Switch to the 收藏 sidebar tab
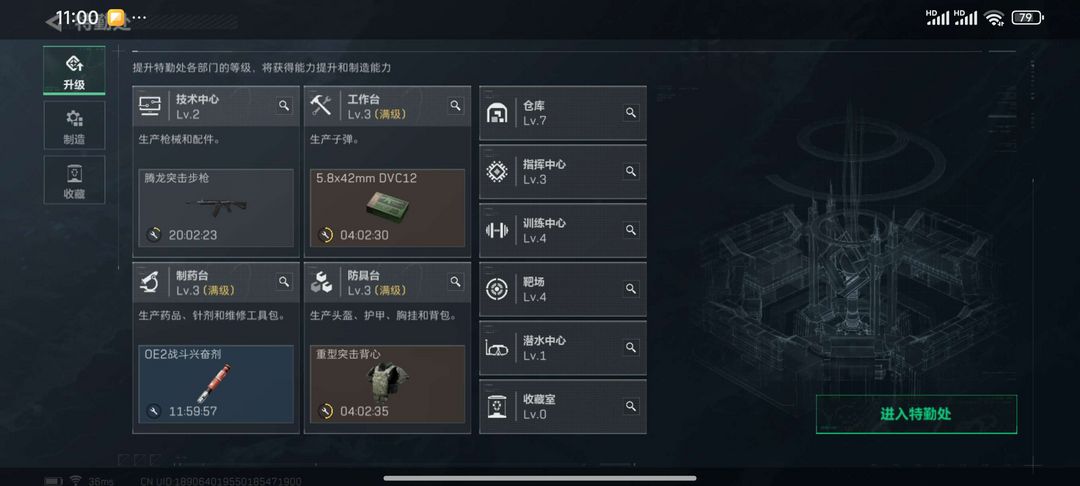Screen dimensions: 1080x486 click(74, 180)
